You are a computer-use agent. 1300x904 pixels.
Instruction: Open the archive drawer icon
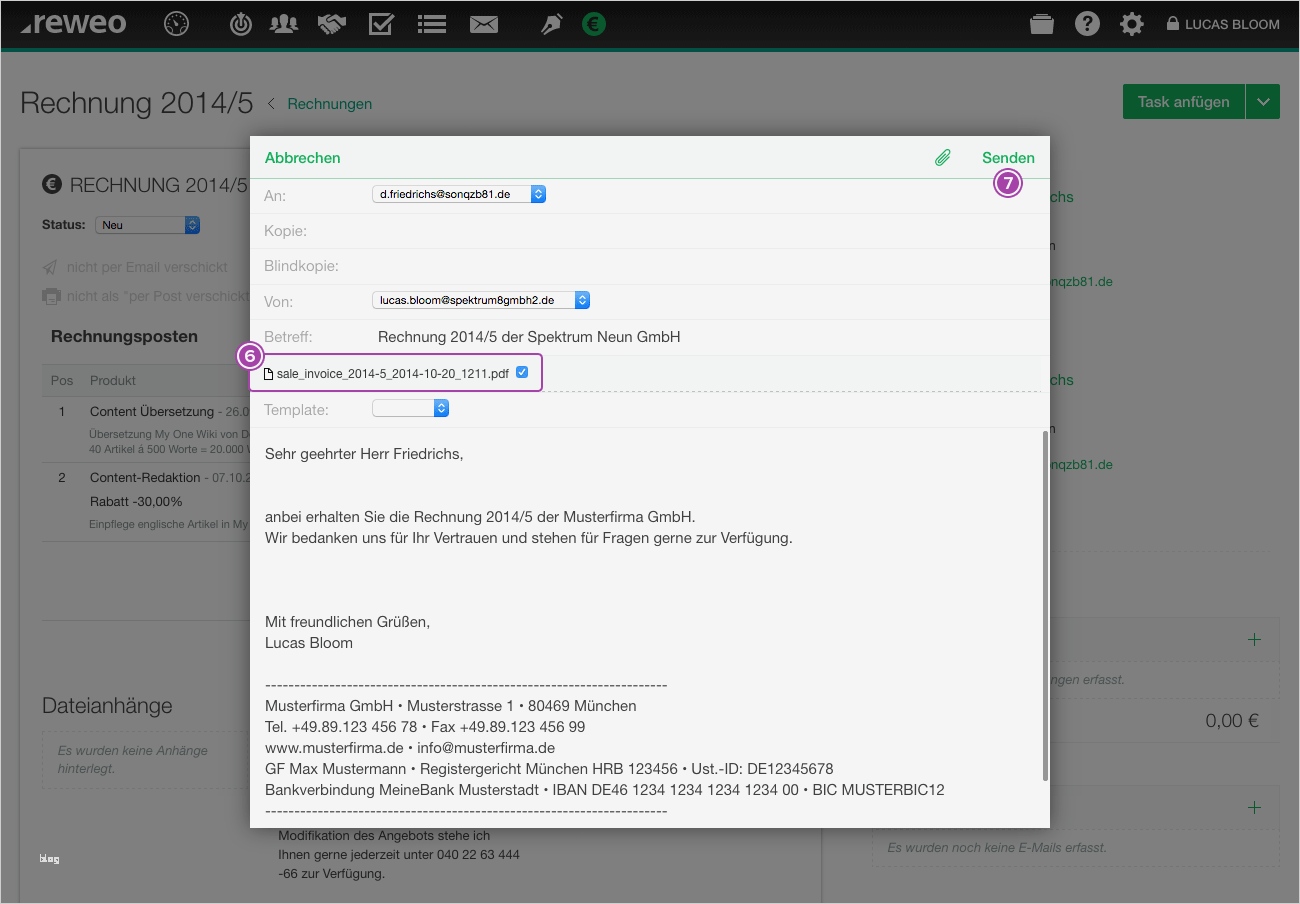point(1041,23)
